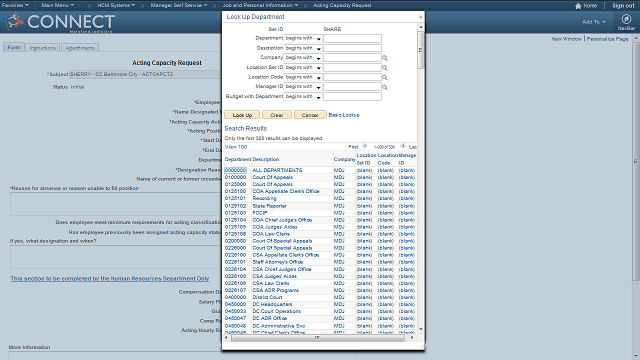Click the Description search input field
Viewport: 640px width, 360px height.
click(352, 48)
